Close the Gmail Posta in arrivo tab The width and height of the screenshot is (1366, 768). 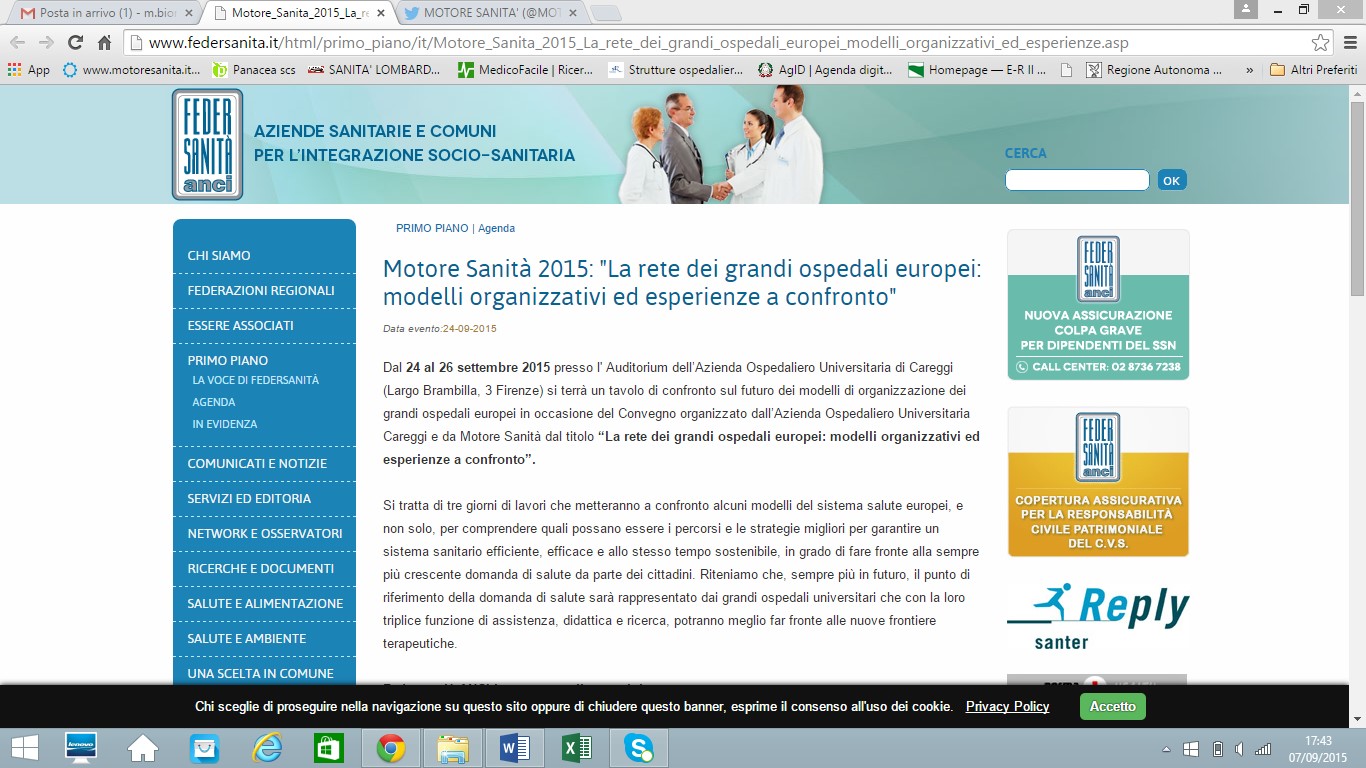pyautogui.click(x=189, y=13)
